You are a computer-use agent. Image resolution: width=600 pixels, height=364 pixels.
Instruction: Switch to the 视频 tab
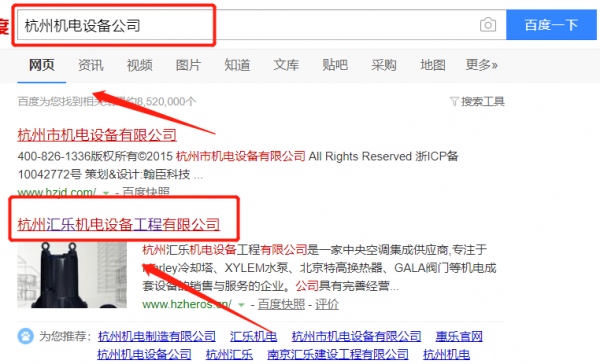pos(140,65)
